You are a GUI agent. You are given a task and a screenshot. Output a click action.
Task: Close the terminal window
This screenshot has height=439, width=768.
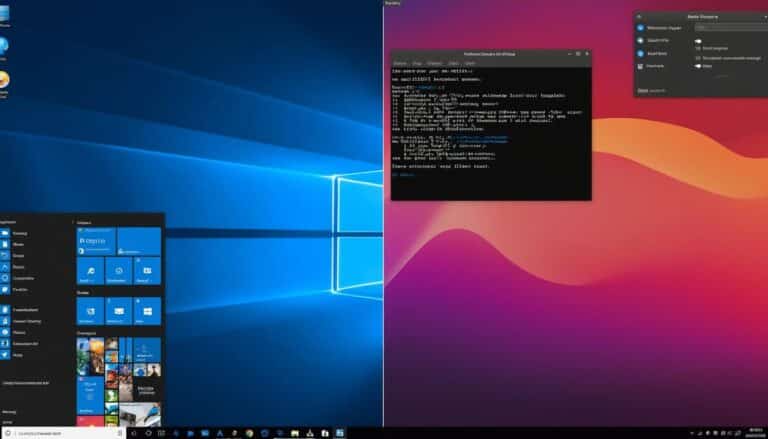[x=587, y=54]
